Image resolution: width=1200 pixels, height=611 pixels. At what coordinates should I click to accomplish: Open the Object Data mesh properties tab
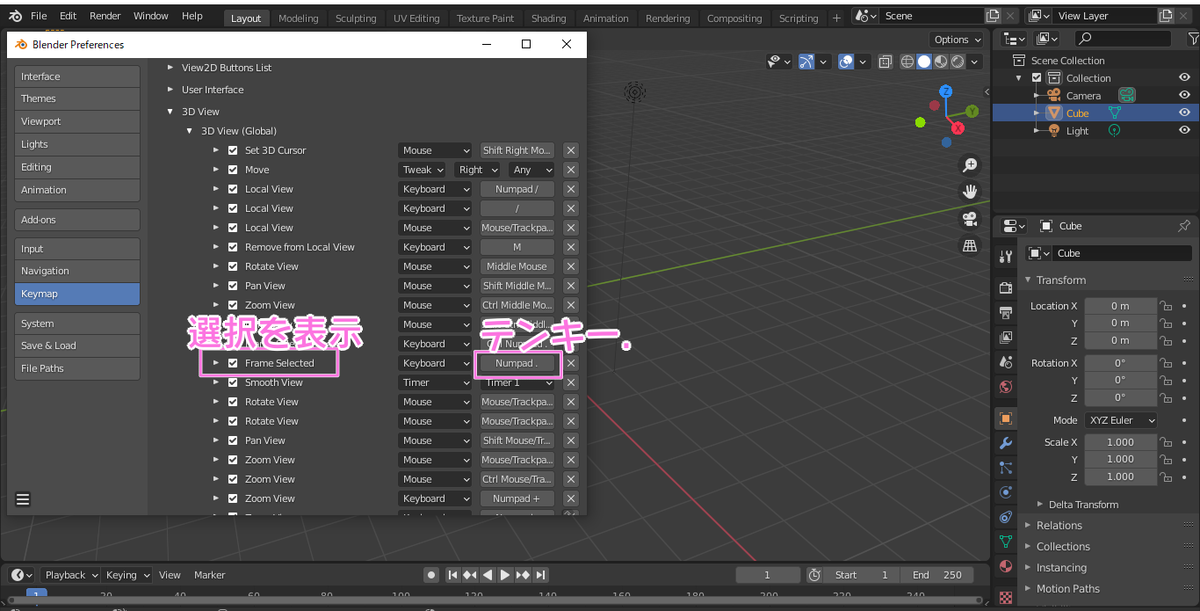[1006, 541]
